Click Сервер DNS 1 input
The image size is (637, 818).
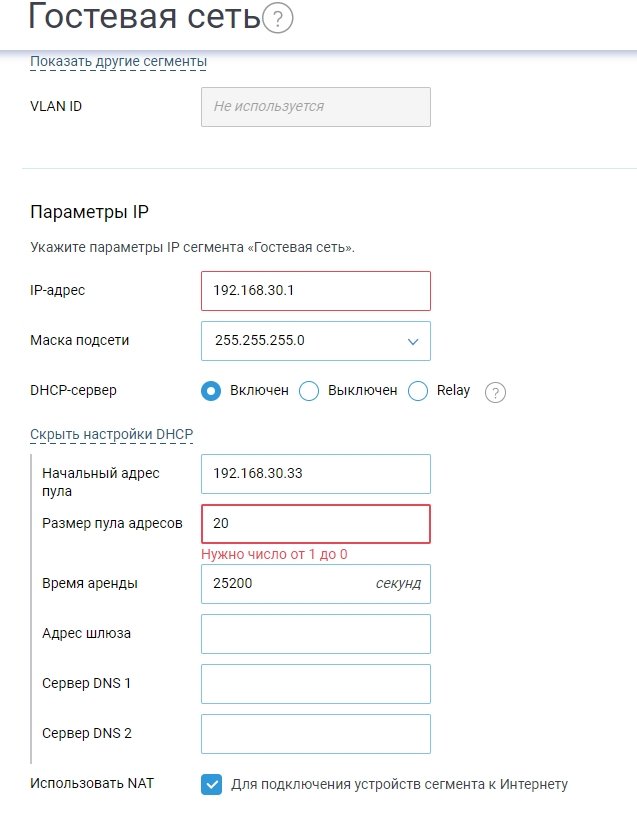(316, 684)
